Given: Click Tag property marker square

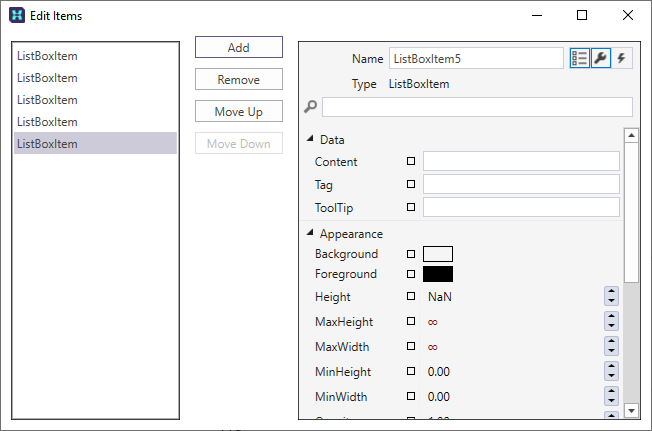Looking at the screenshot, I should coord(410,184).
